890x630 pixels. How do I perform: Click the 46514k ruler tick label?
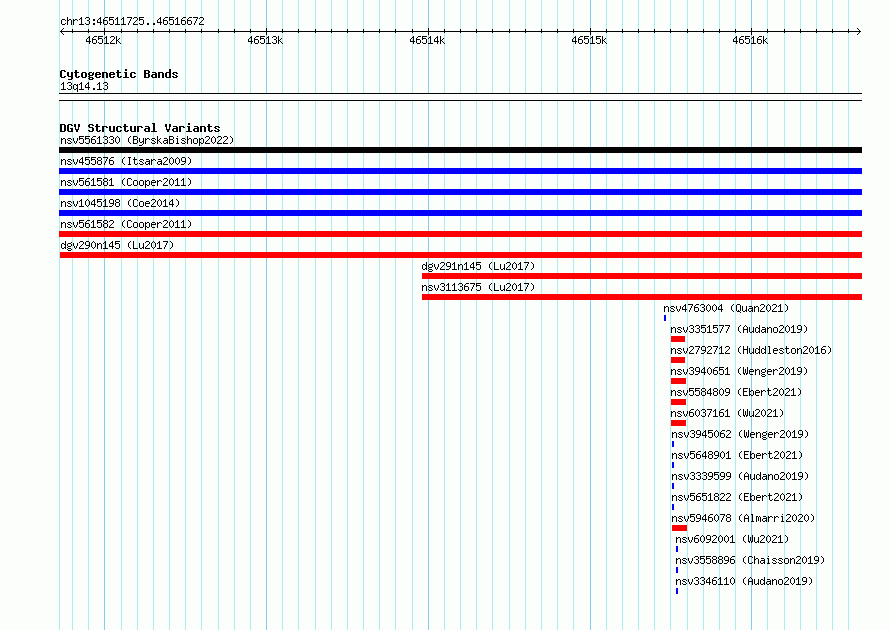[427, 40]
